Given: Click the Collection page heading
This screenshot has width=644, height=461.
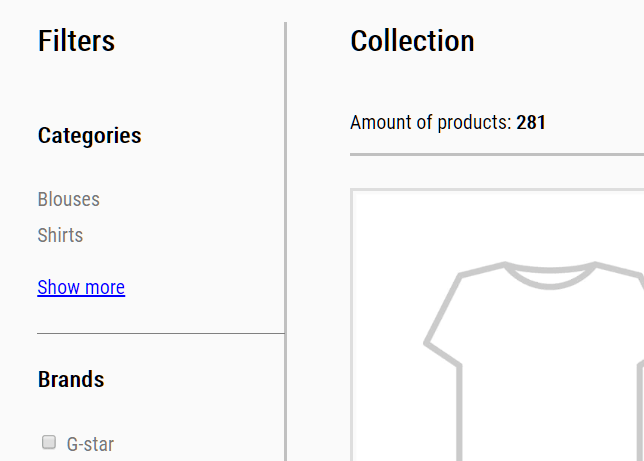Looking at the screenshot, I should [x=412, y=41].
